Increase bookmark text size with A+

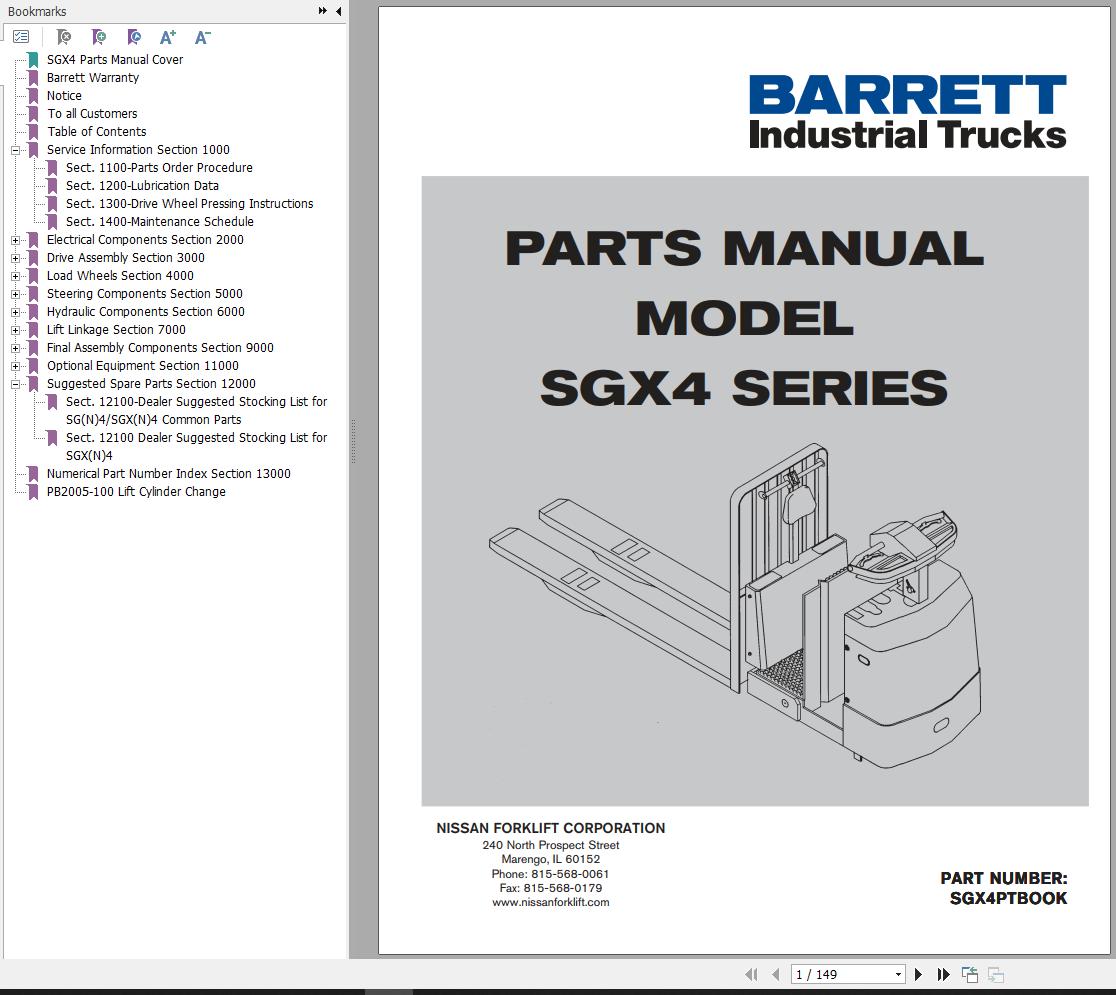[167, 37]
